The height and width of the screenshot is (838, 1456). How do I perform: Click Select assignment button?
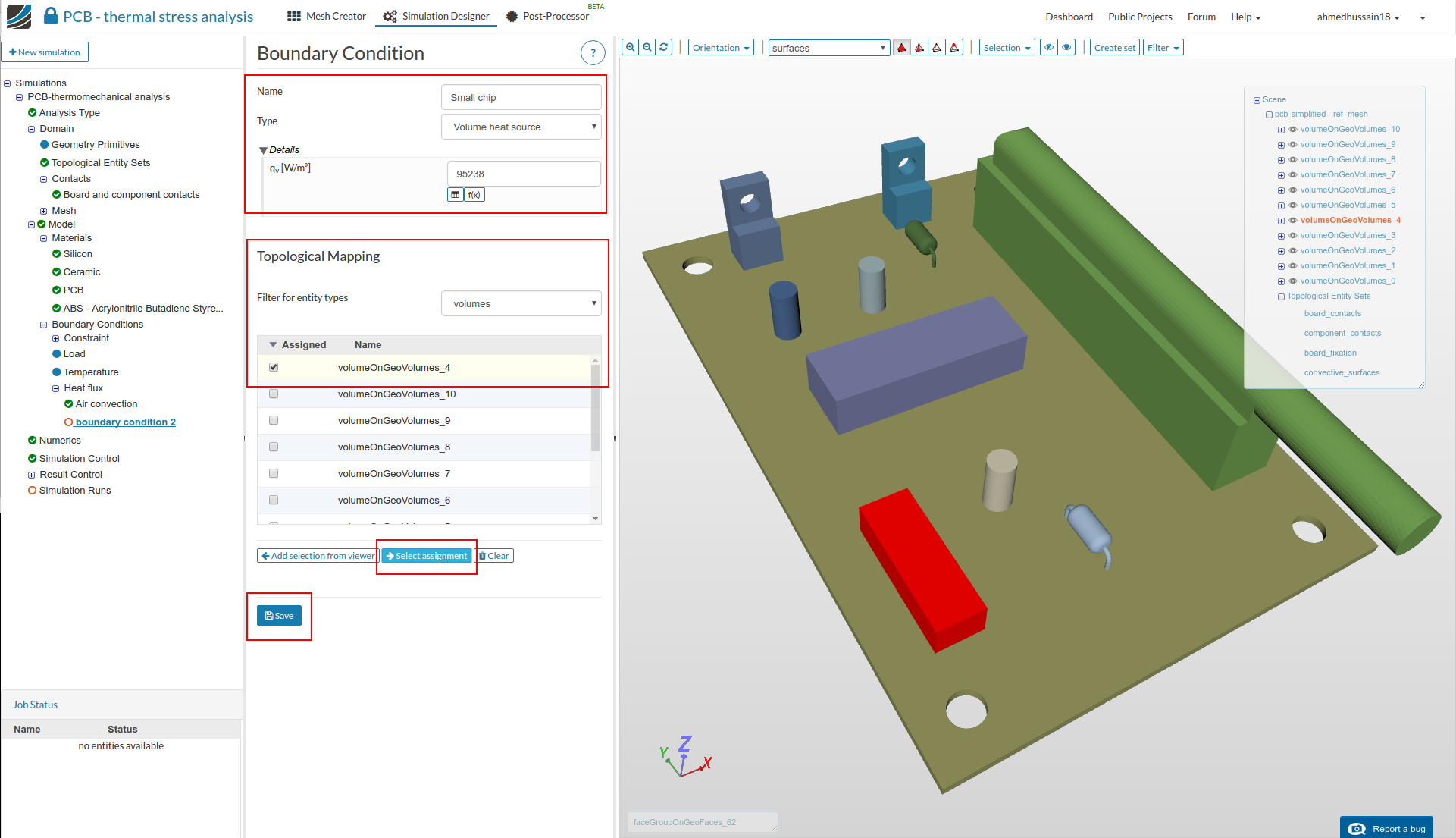point(427,556)
